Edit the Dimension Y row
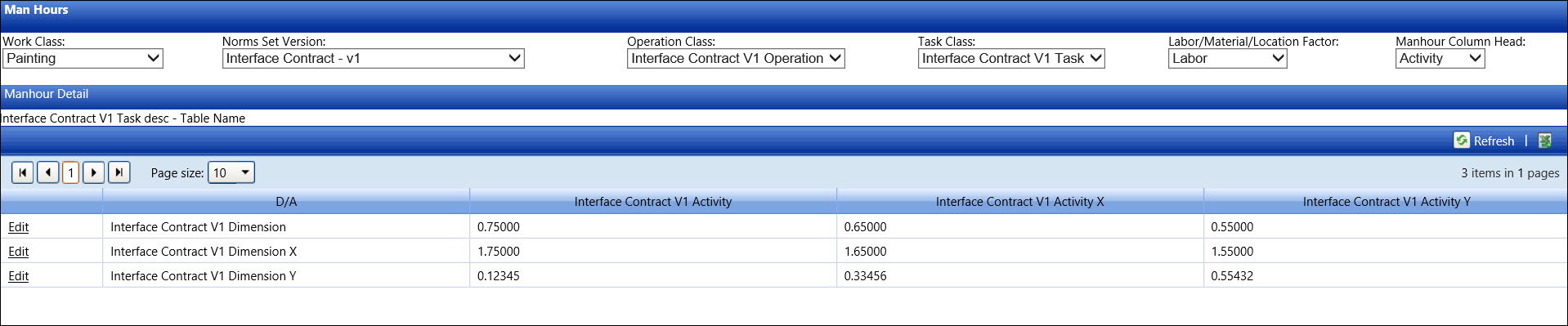 pyautogui.click(x=18, y=276)
